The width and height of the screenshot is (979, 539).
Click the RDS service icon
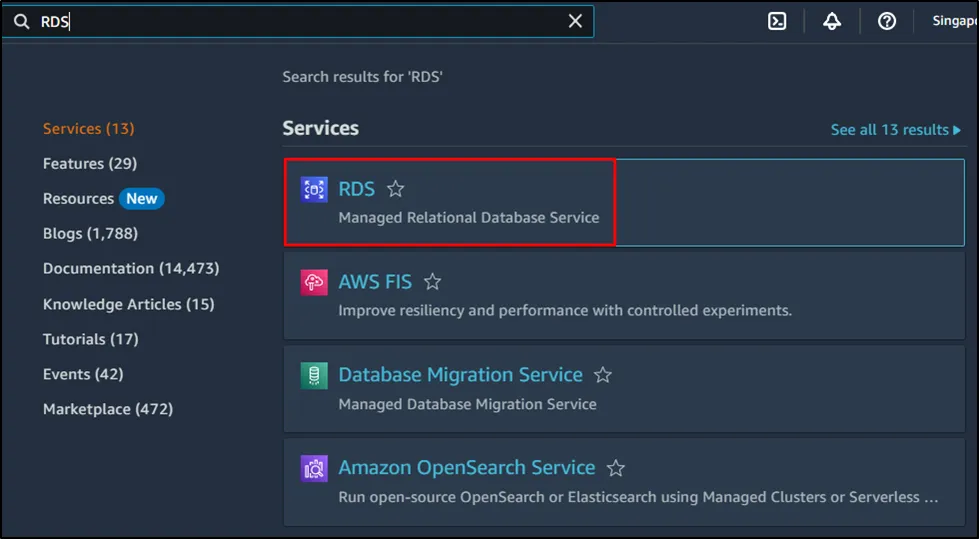314,189
